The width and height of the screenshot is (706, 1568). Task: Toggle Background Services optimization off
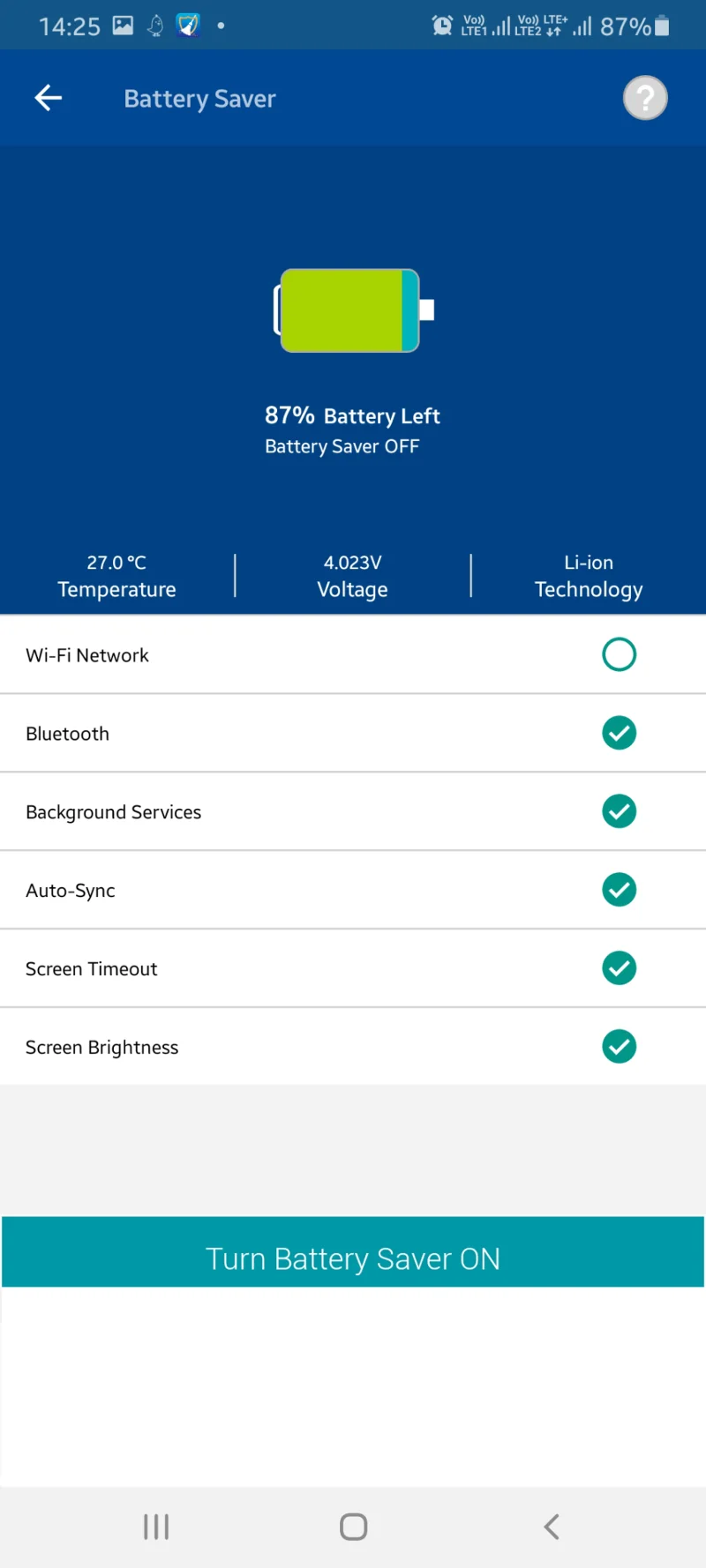tap(619, 811)
